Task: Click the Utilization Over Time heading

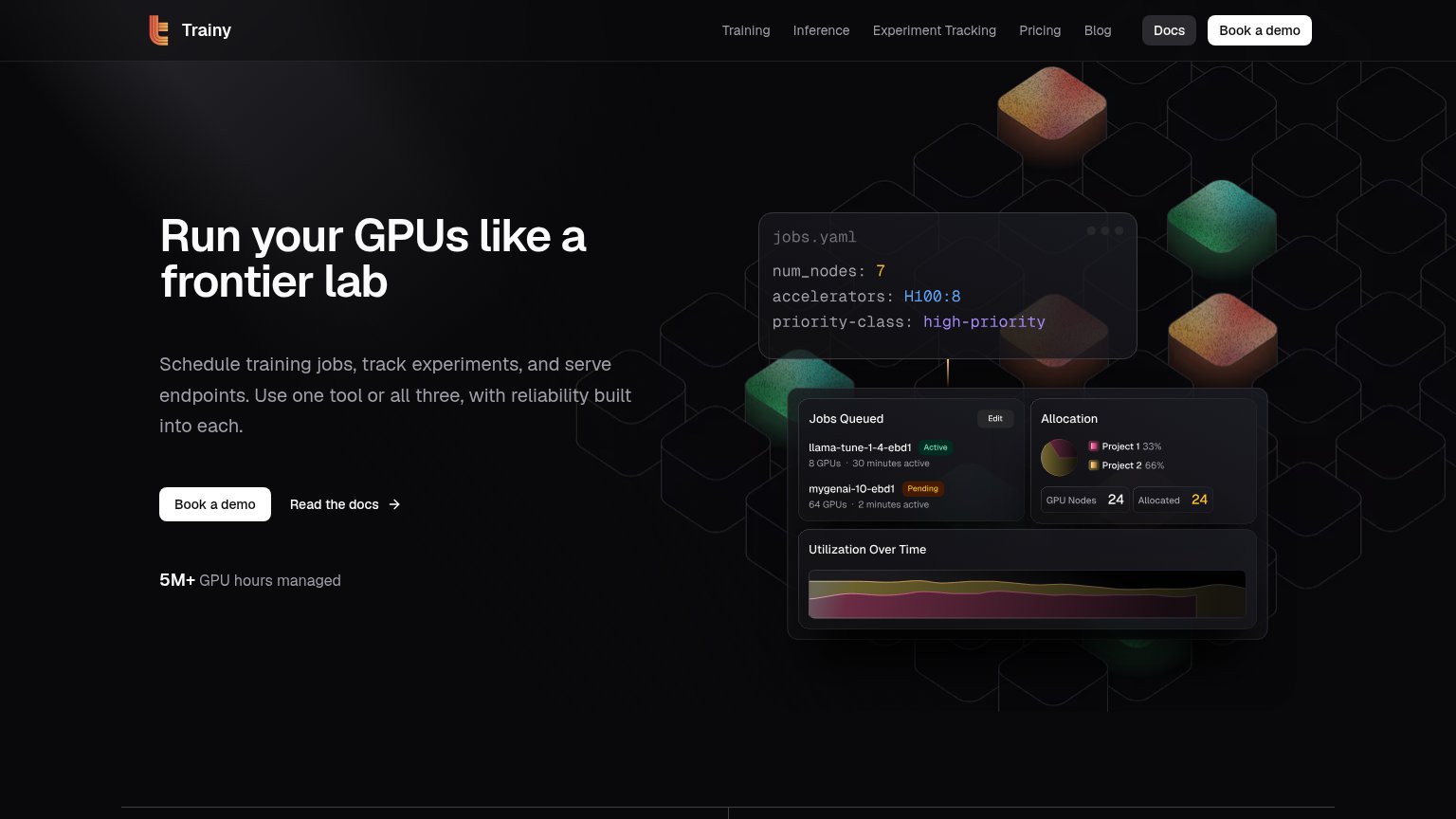Action: [x=867, y=550]
